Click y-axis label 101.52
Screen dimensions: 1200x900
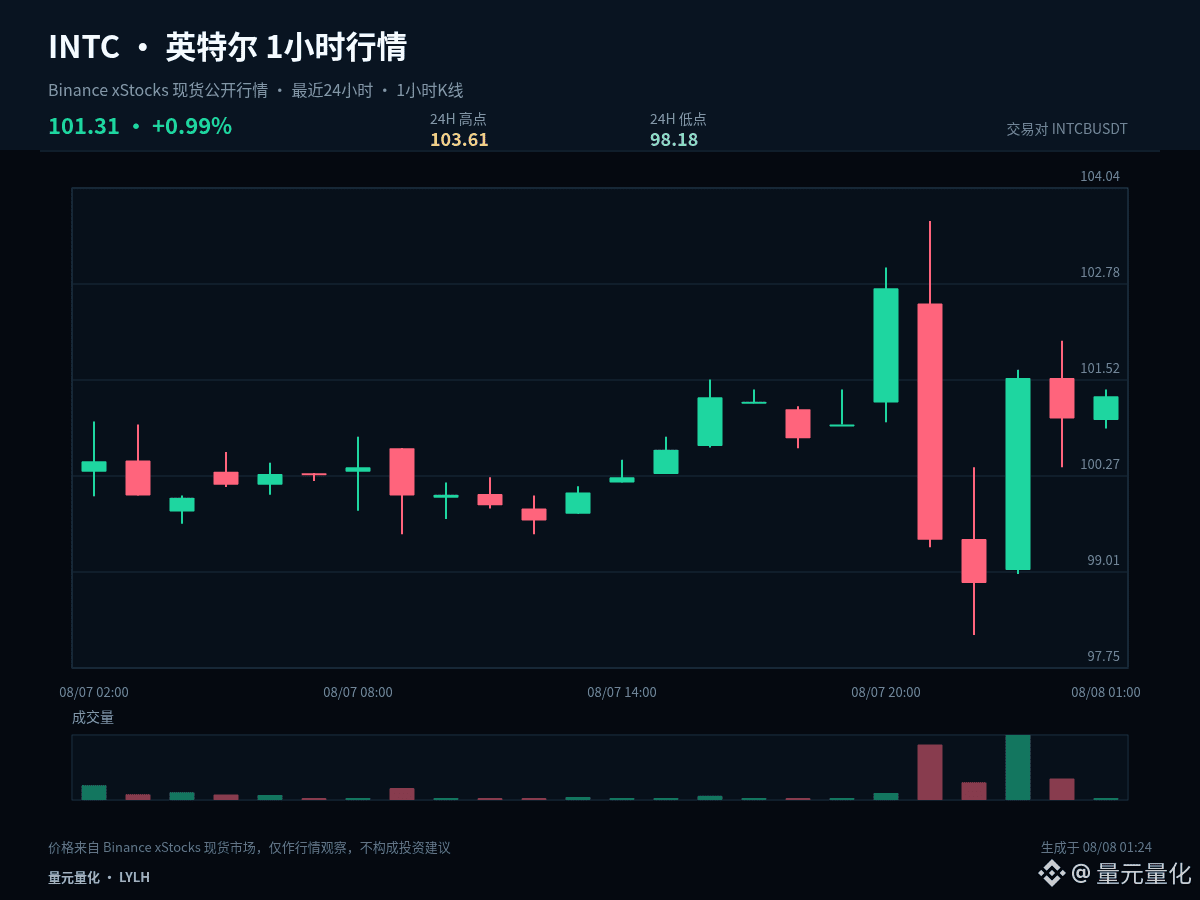[1100, 368]
